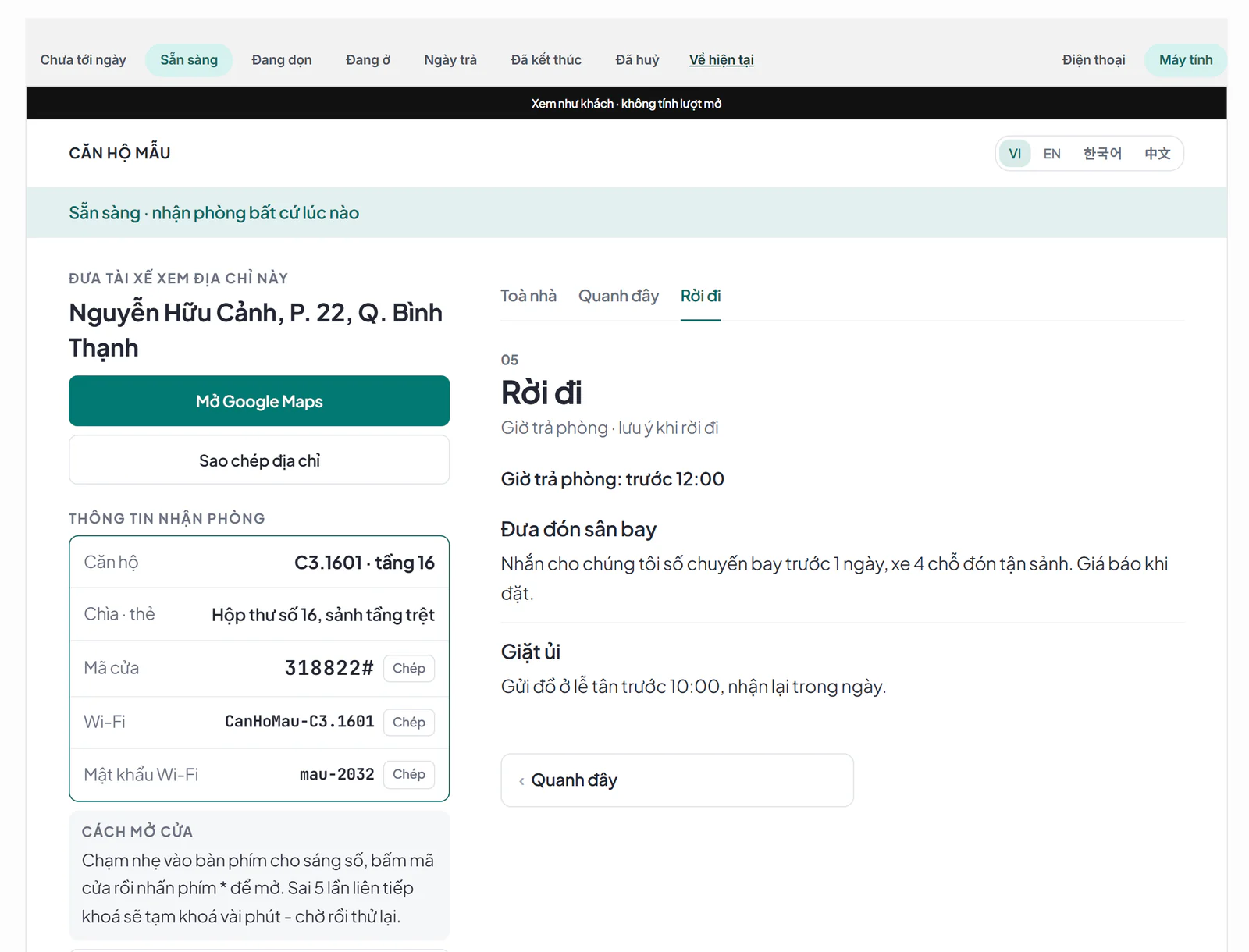
Task: Open the 'Về hiện tại' link
Action: coord(721,60)
